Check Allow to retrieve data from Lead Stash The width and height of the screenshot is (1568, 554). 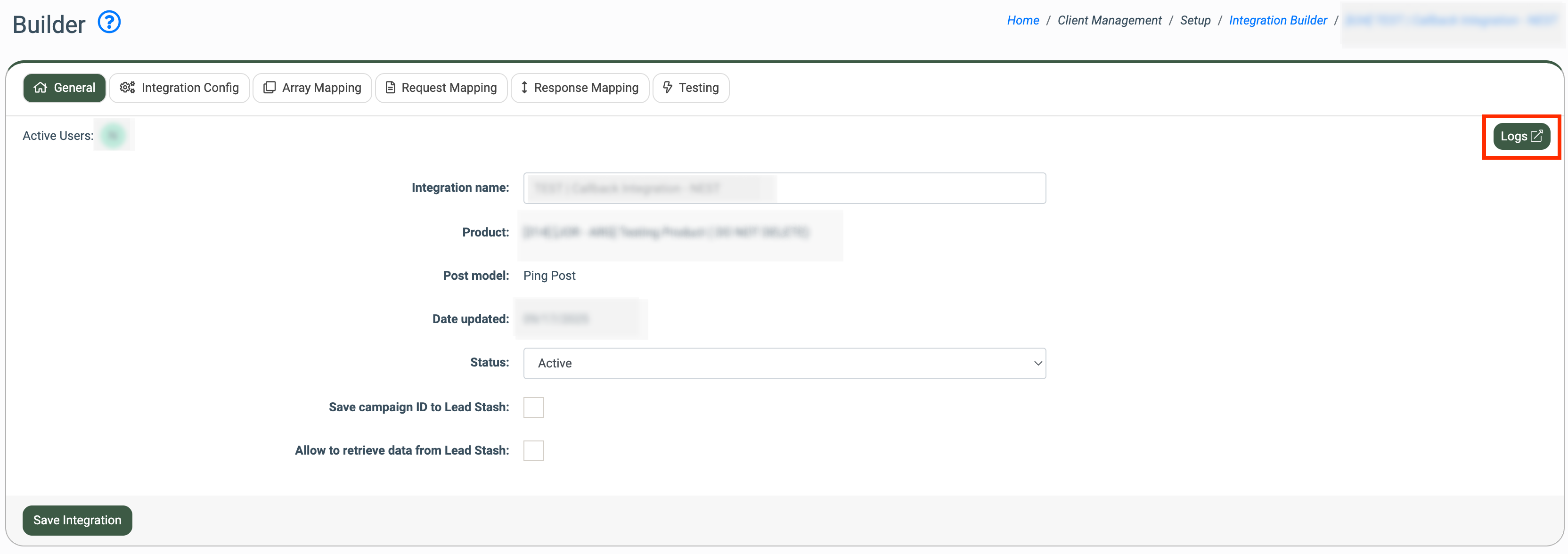533,450
